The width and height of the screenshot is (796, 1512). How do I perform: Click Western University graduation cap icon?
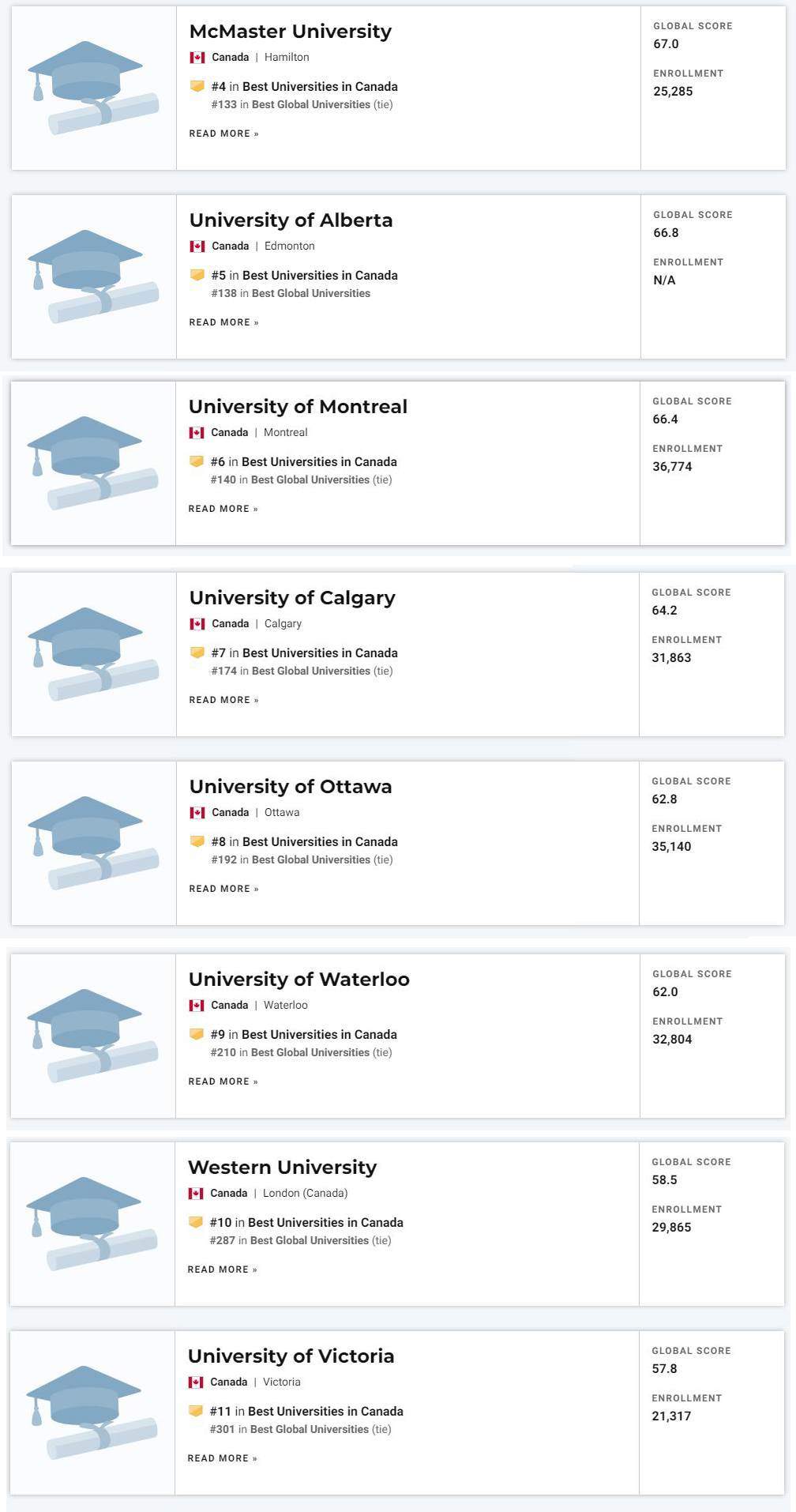(92, 1224)
